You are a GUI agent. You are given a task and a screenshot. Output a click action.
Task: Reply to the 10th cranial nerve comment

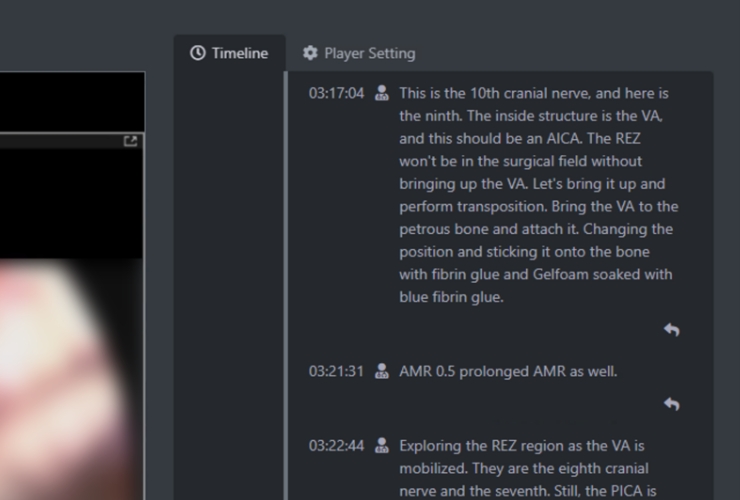tap(671, 329)
